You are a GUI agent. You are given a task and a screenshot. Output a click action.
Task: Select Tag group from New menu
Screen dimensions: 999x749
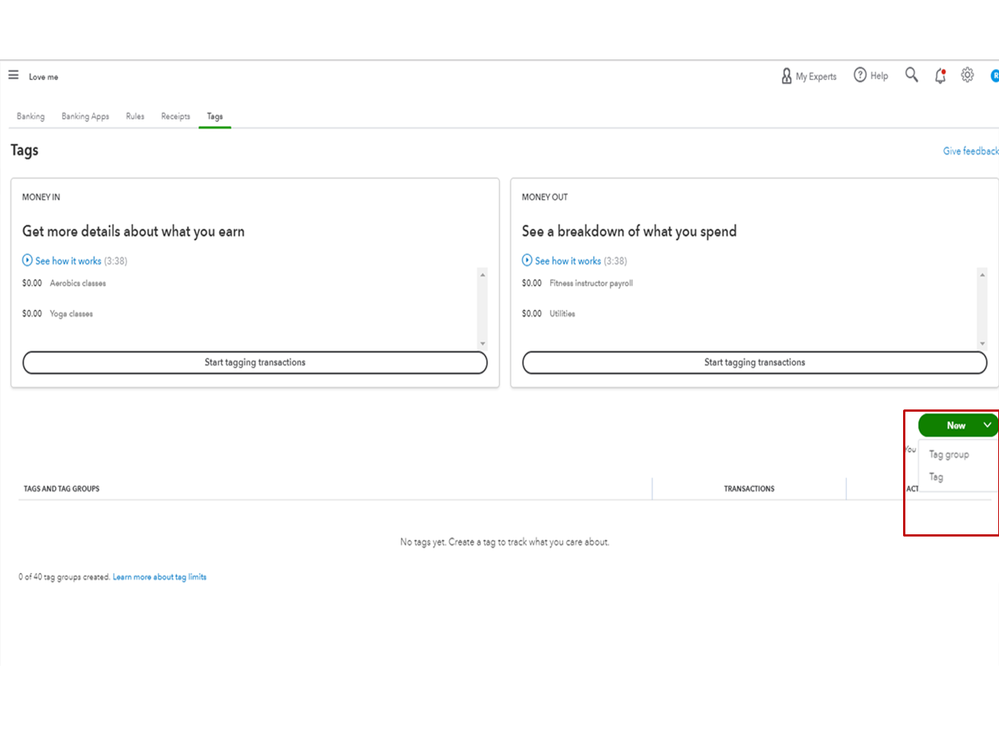949,454
